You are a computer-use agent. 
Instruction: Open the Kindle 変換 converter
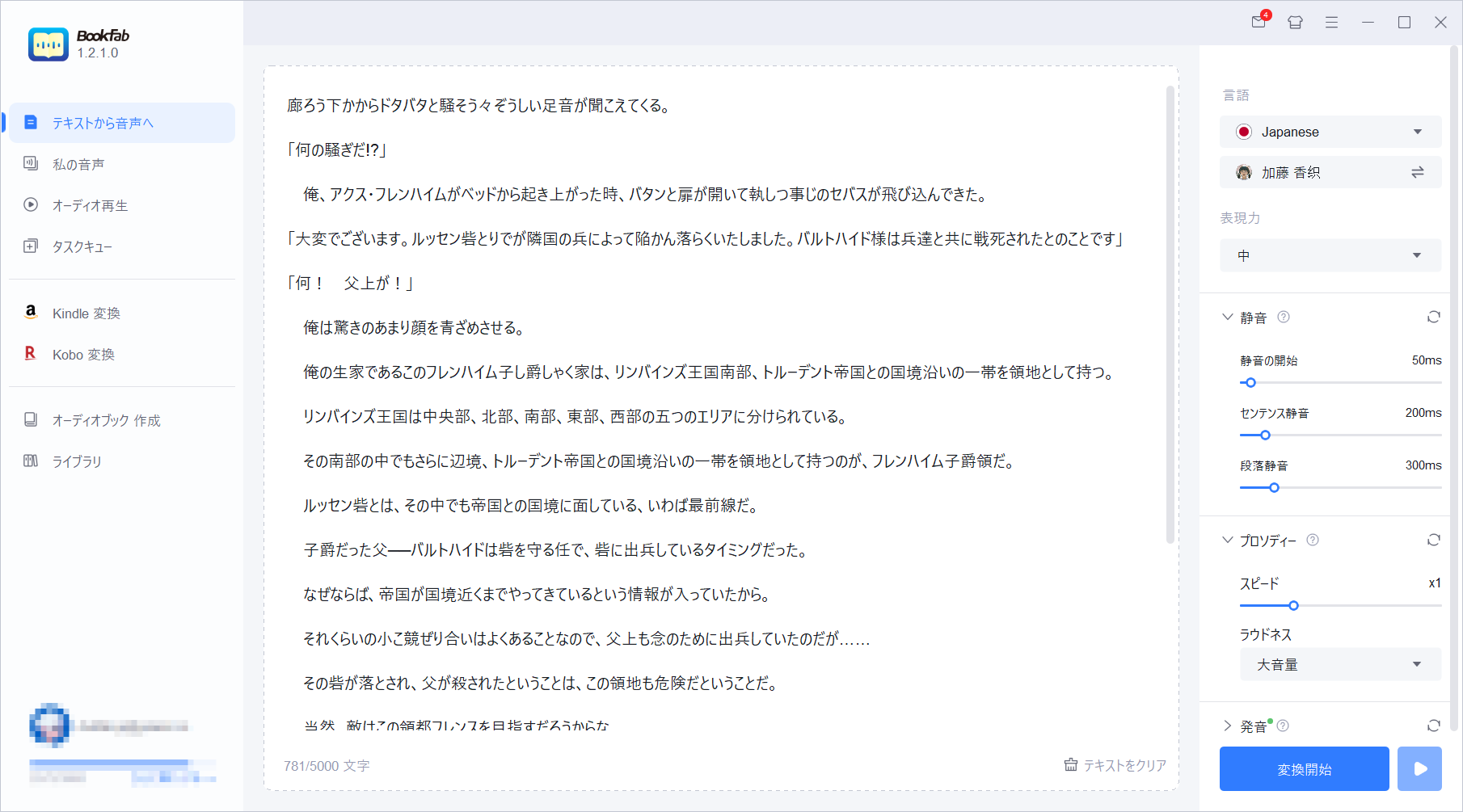86,313
